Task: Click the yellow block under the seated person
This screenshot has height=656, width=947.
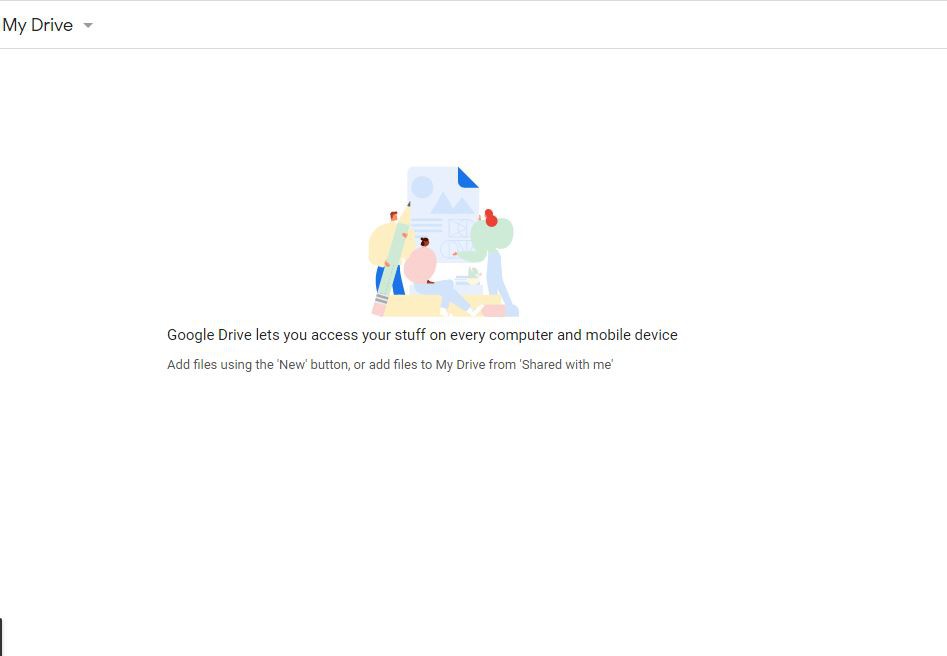Action: pyautogui.click(x=414, y=304)
